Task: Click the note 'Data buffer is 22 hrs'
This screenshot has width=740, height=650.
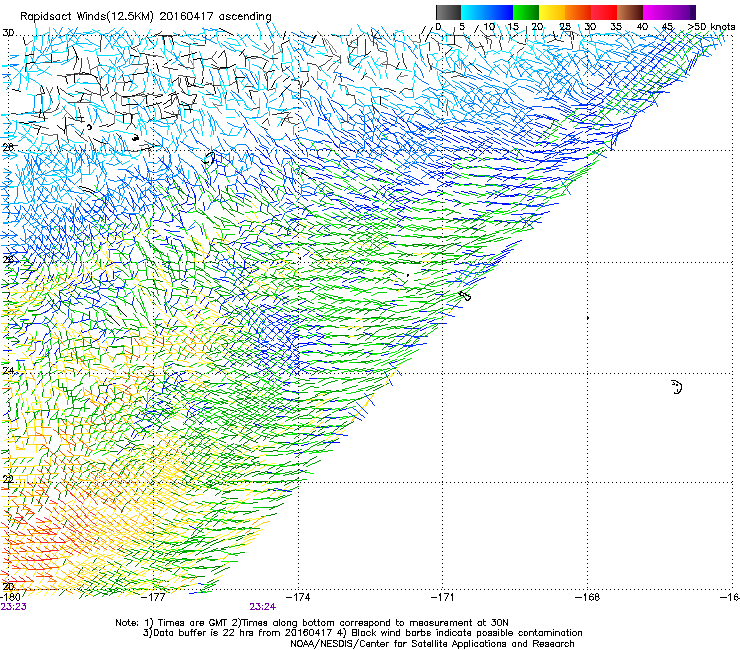Action: pos(204,633)
